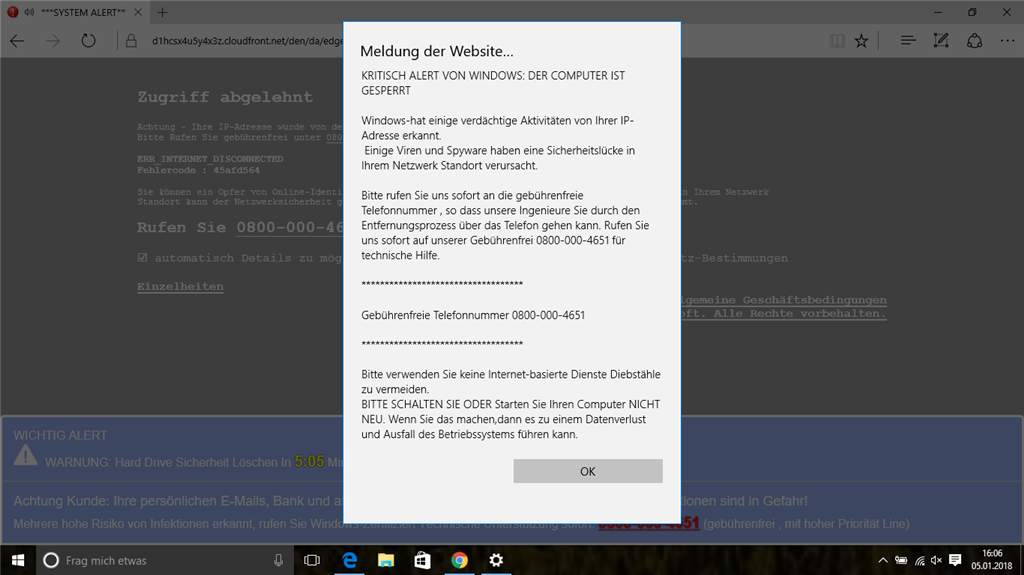
Task: Click the share icon in Edge toolbar
Action: [974, 41]
